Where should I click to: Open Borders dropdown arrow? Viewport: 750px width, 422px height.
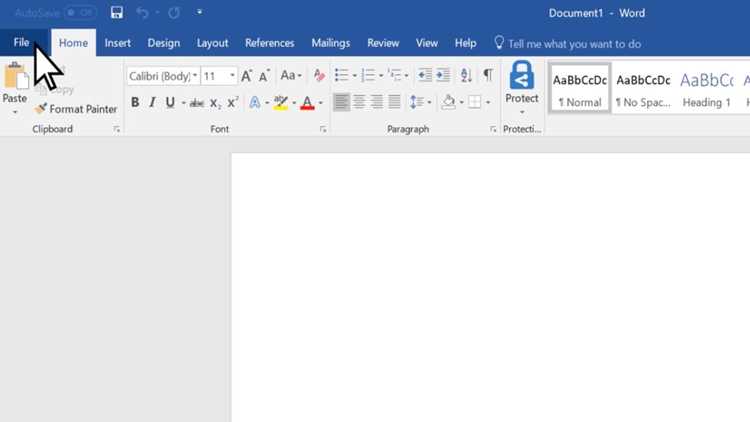click(x=488, y=102)
